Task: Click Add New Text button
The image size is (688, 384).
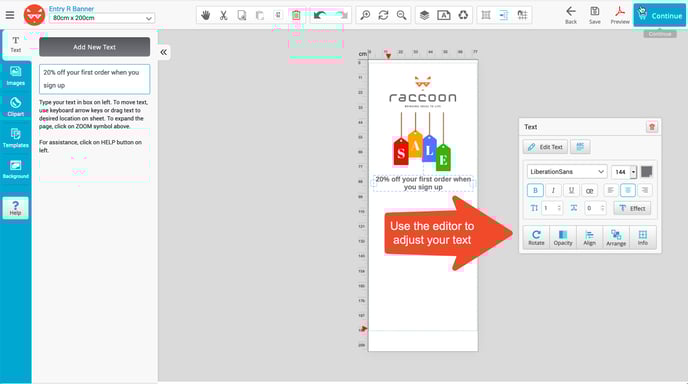Action: pos(94,47)
